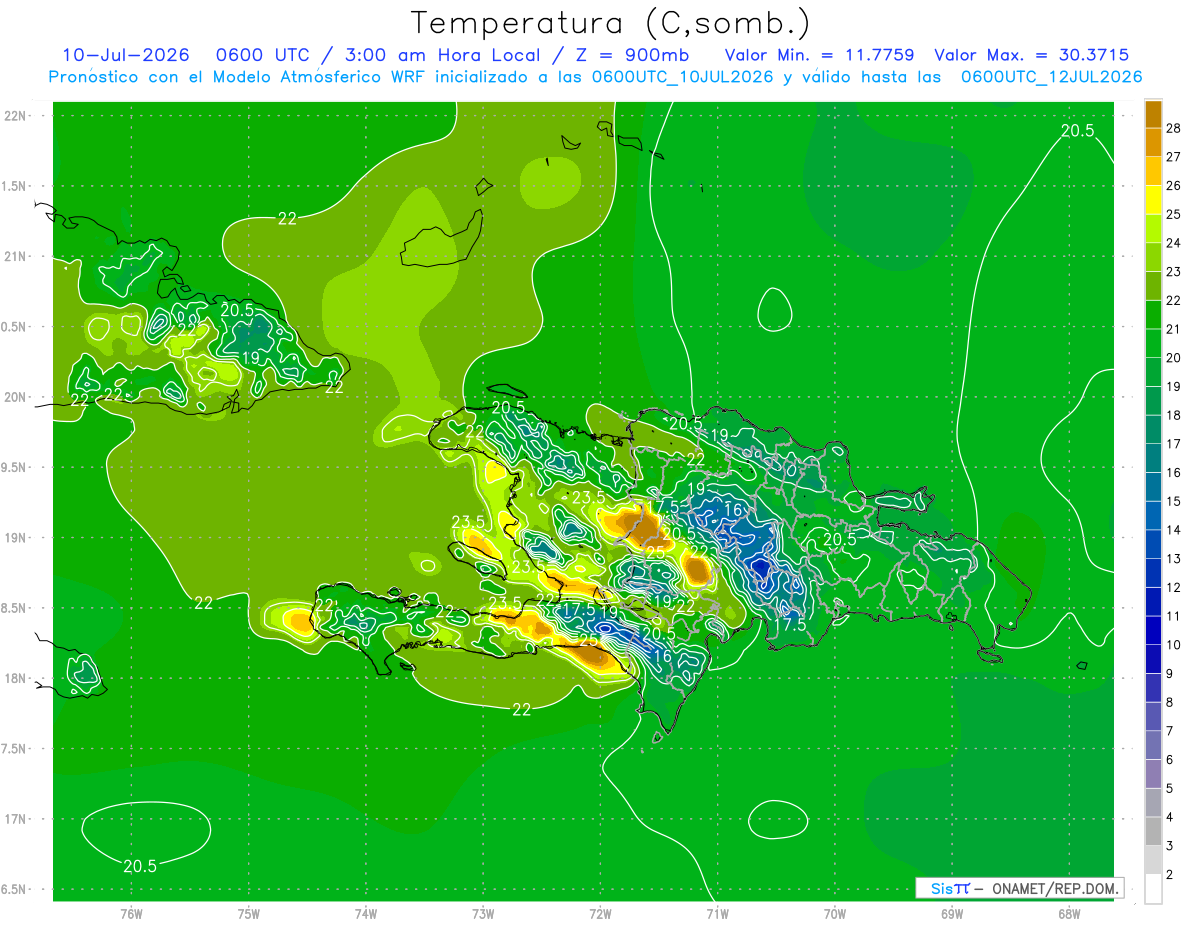1200x927 pixels.
Task: Click the '23' contour label over Haiti
Action: click(522, 567)
